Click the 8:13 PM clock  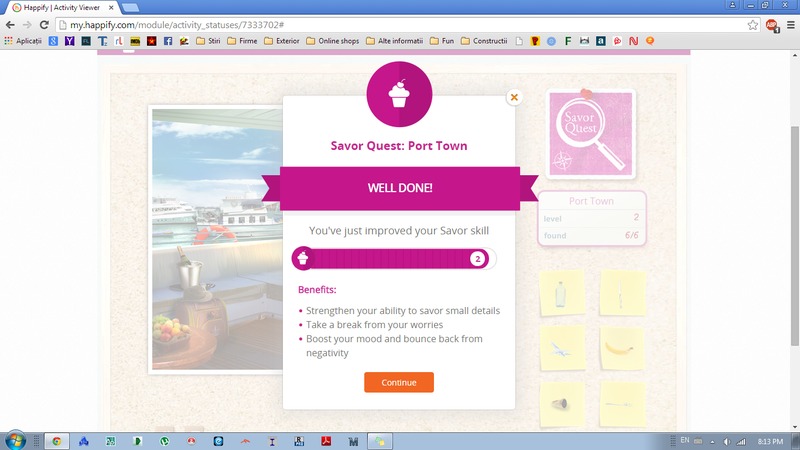(x=770, y=441)
